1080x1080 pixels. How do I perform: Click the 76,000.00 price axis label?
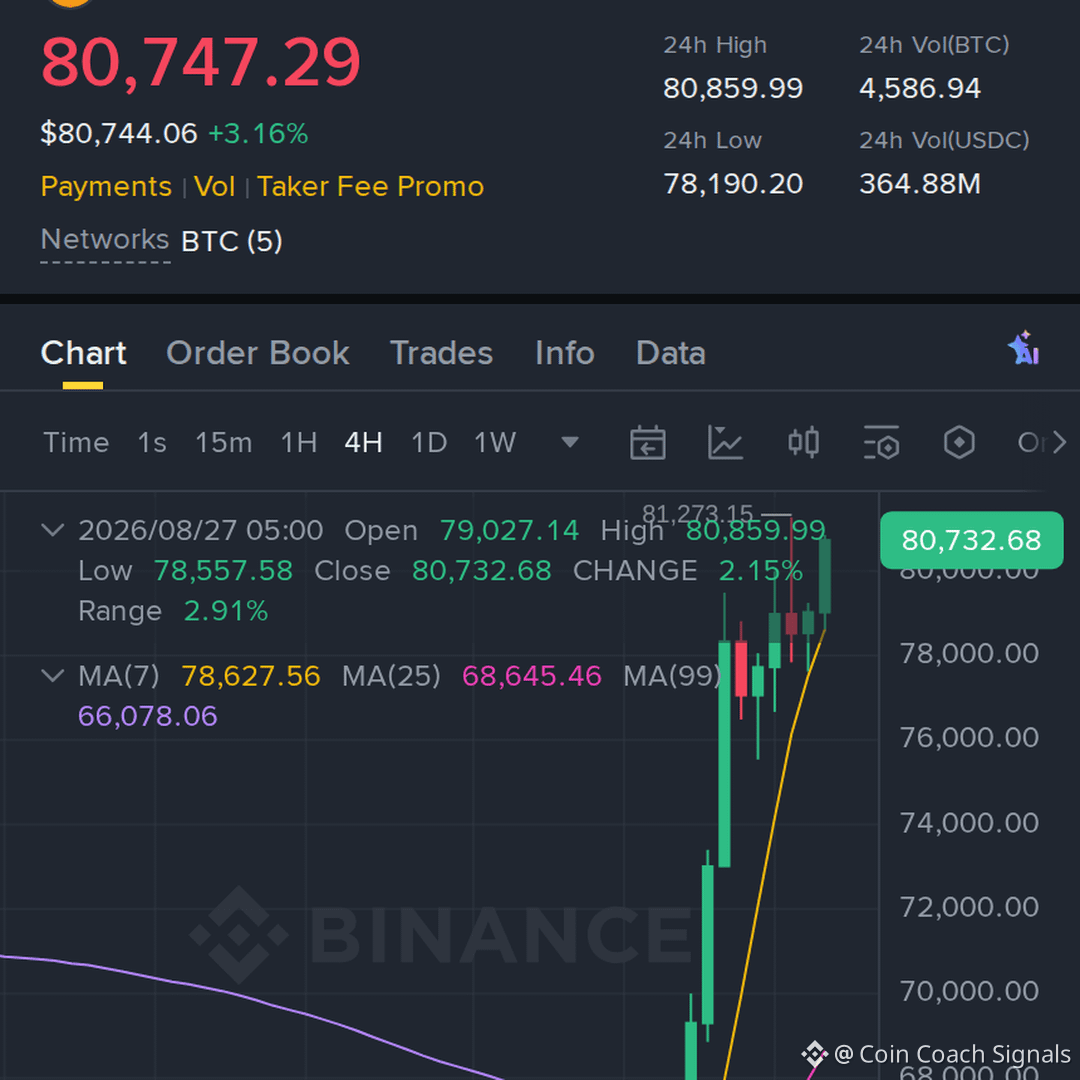969,738
